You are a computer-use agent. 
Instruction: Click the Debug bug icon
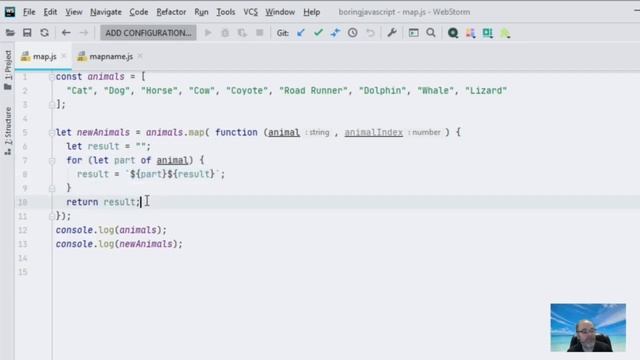(225, 33)
